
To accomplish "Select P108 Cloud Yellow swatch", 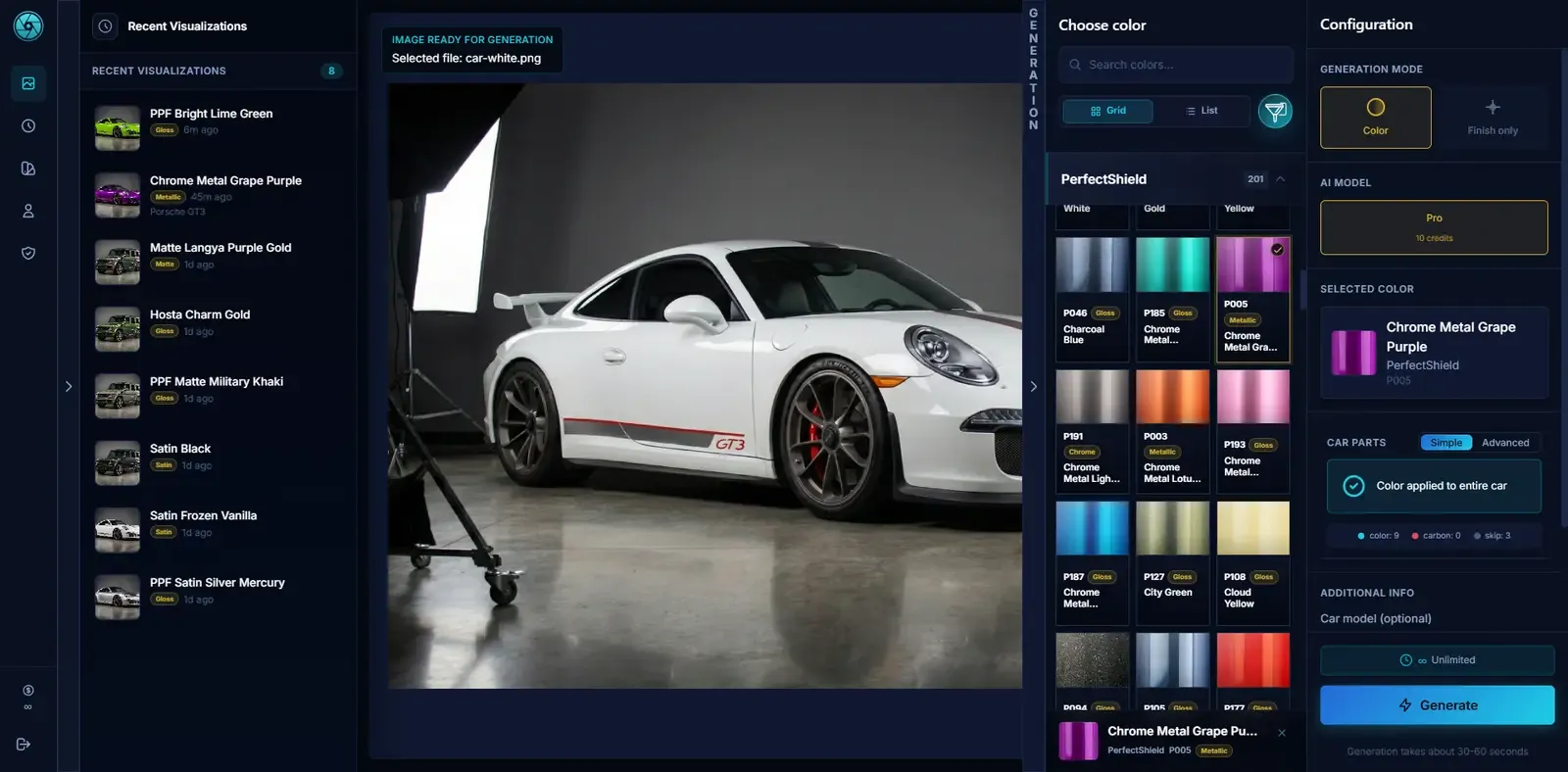I will pyautogui.click(x=1252, y=563).
